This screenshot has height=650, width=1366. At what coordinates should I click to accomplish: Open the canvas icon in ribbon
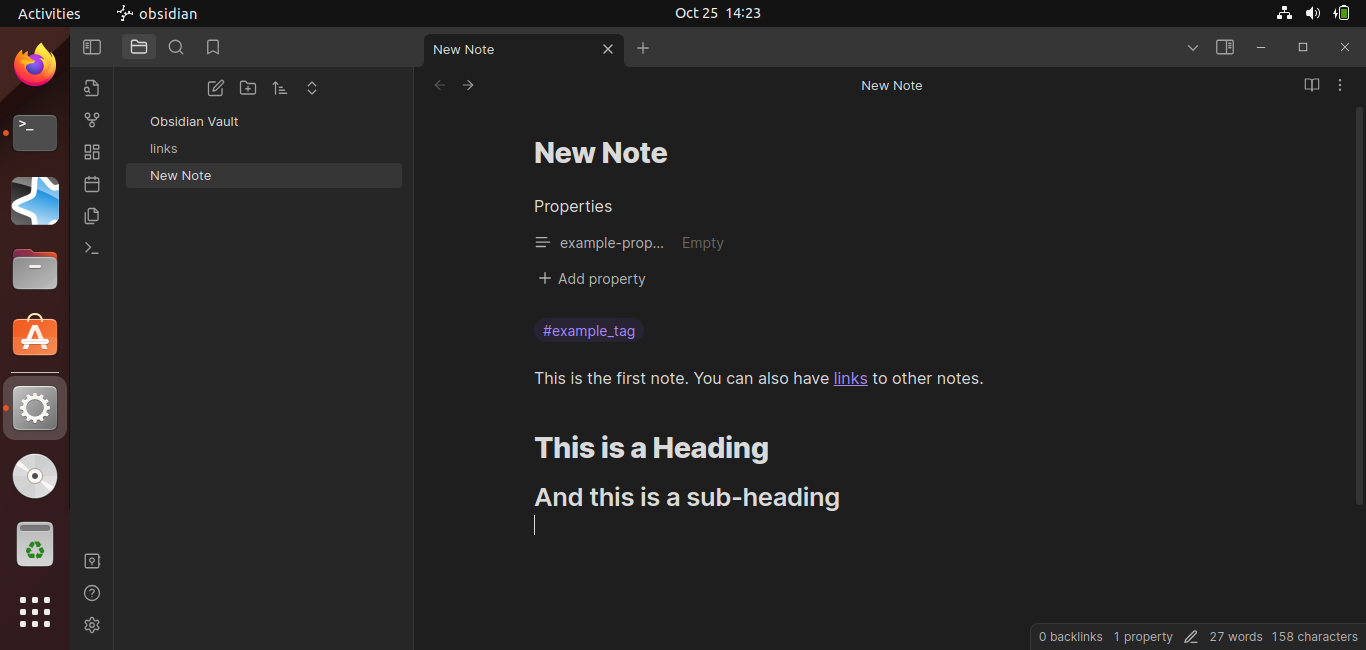pos(92,152)
